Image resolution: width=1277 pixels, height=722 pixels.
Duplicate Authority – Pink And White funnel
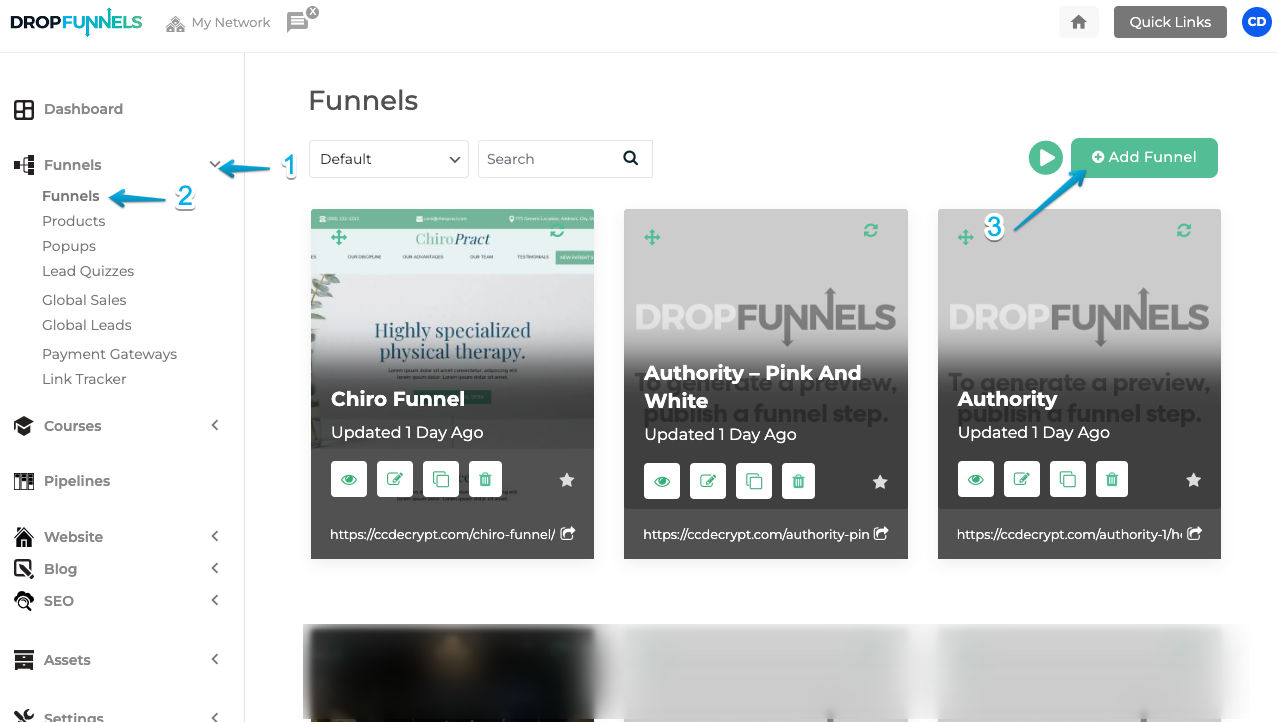(754, 481)
